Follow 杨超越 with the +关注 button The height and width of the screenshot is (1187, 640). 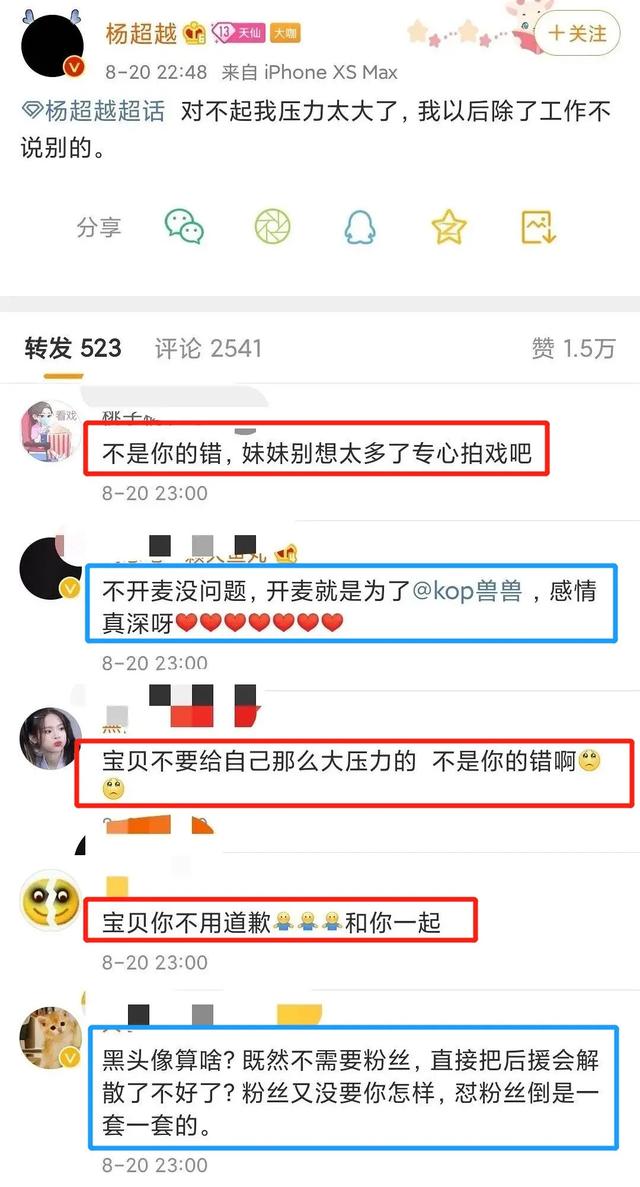[x=577, y=33]
